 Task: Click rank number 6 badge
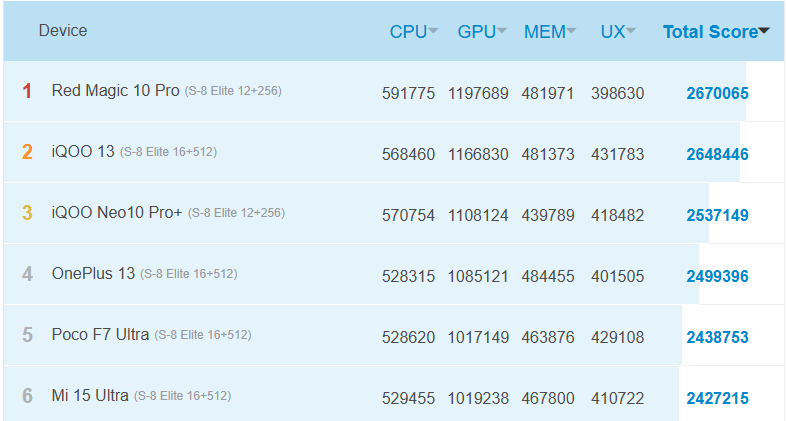pos(27,396)
